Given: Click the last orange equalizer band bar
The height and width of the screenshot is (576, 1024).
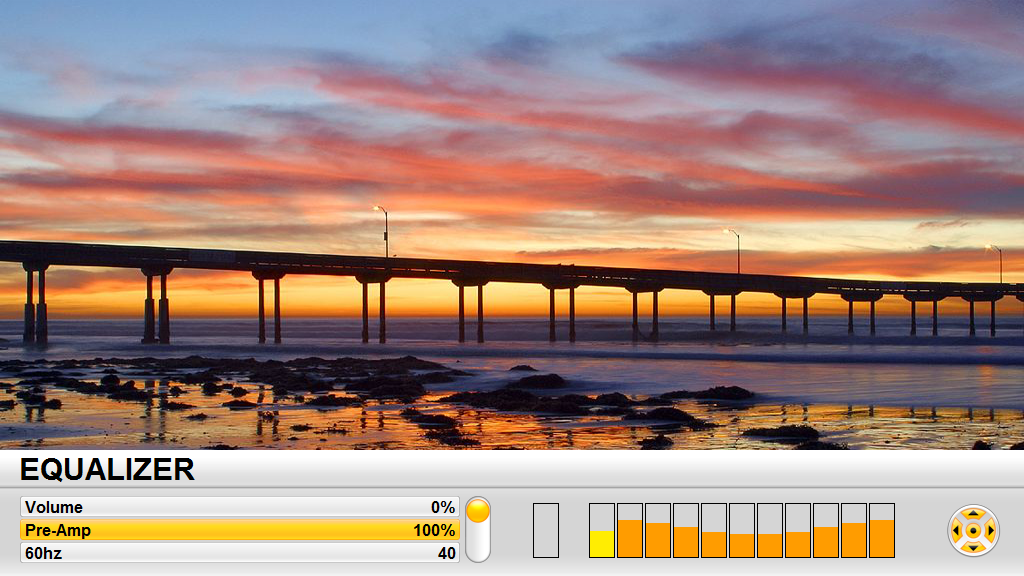Looking at the screenshot, I should pos(882,530).
